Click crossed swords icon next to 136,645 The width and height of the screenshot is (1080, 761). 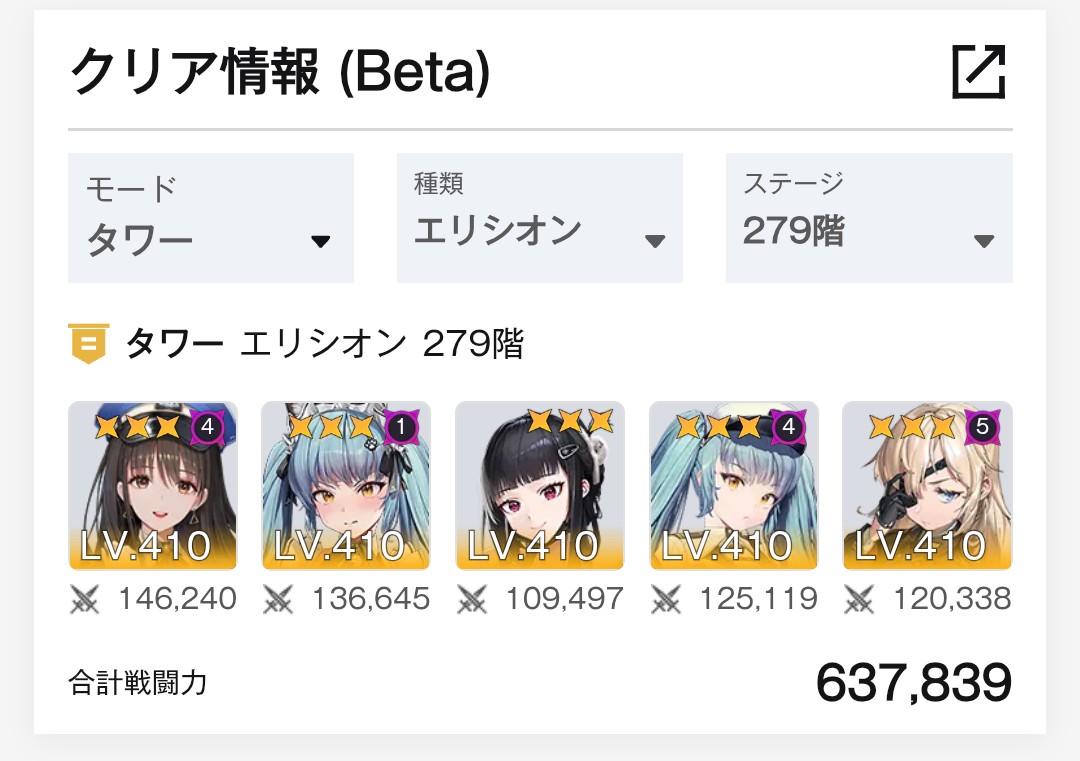point(278,599)
